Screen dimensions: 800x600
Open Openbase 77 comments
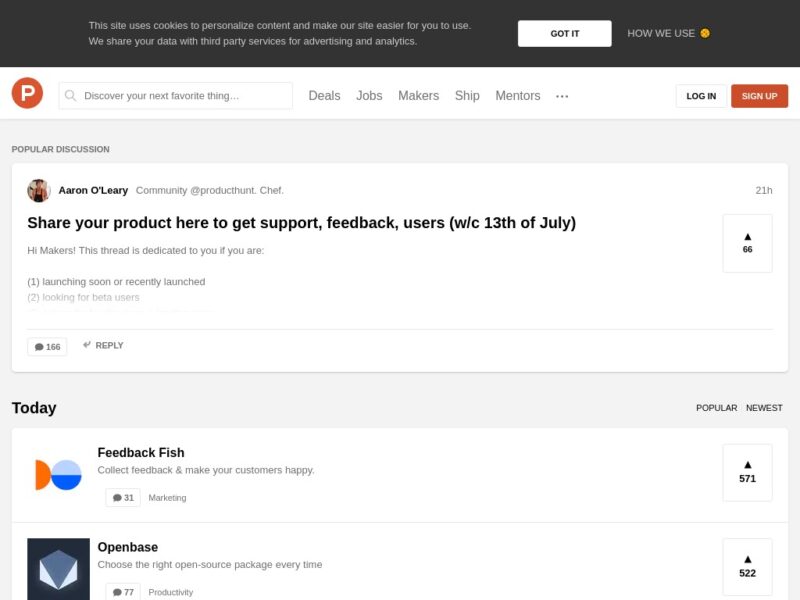coord(123,592)
